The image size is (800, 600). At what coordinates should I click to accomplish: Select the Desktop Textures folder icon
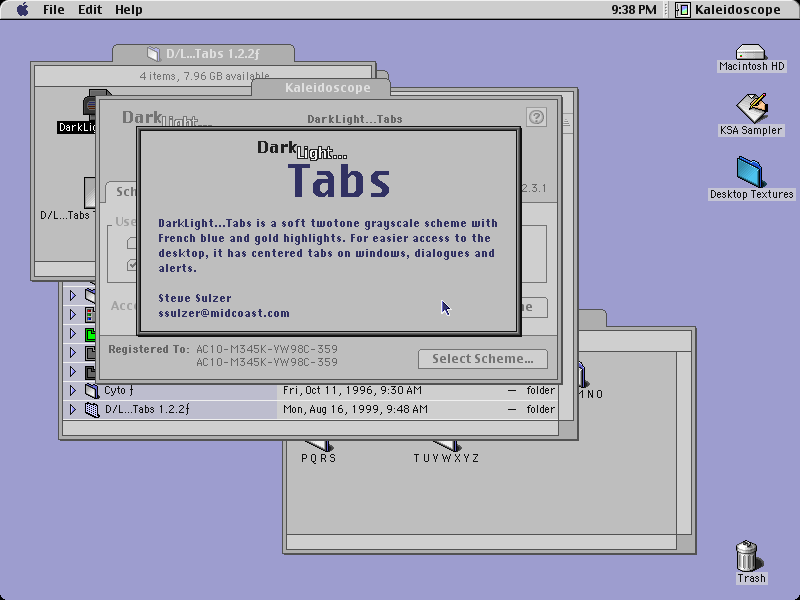coord(751,178)
